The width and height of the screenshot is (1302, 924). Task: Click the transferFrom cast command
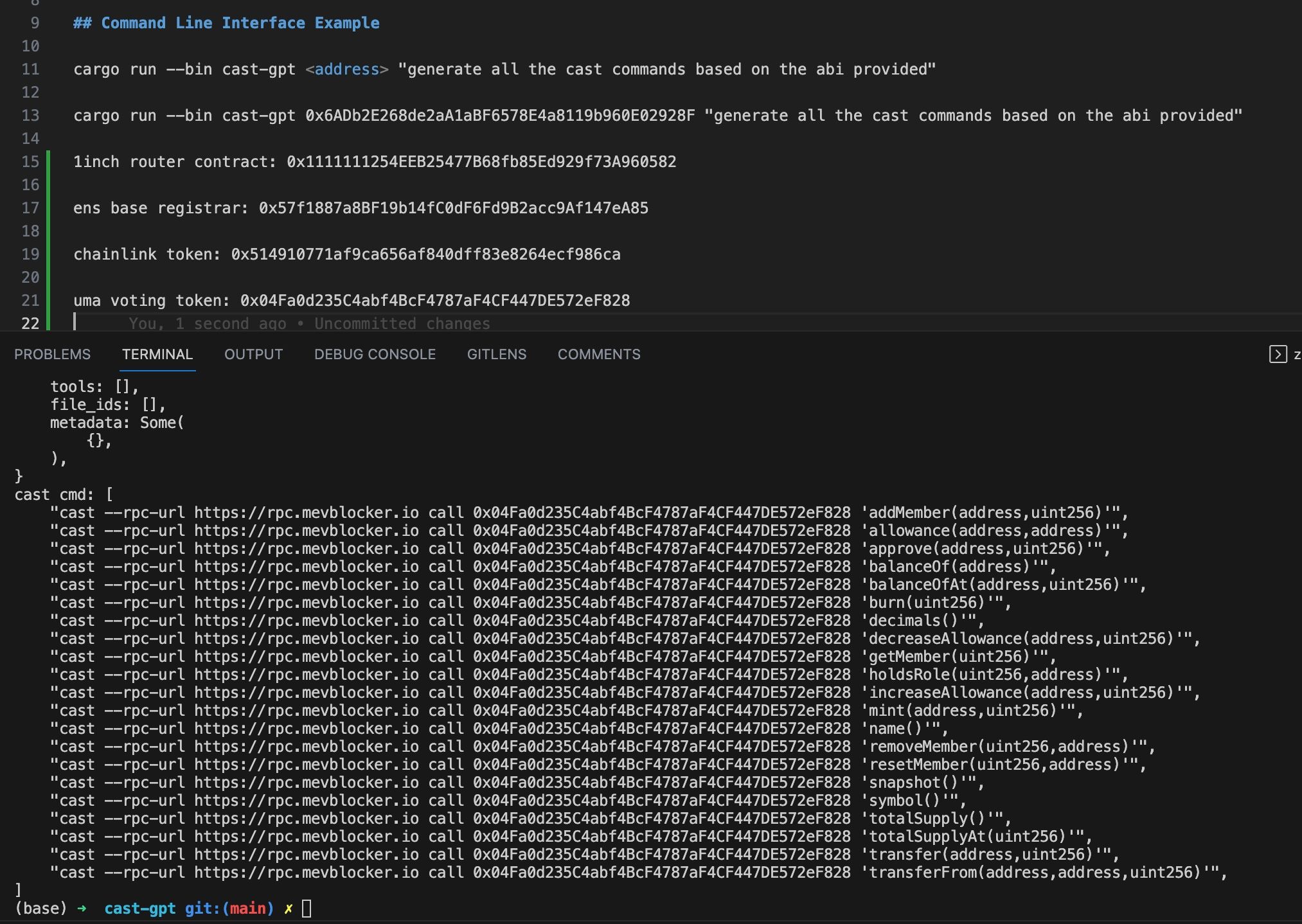coord(639,873)
